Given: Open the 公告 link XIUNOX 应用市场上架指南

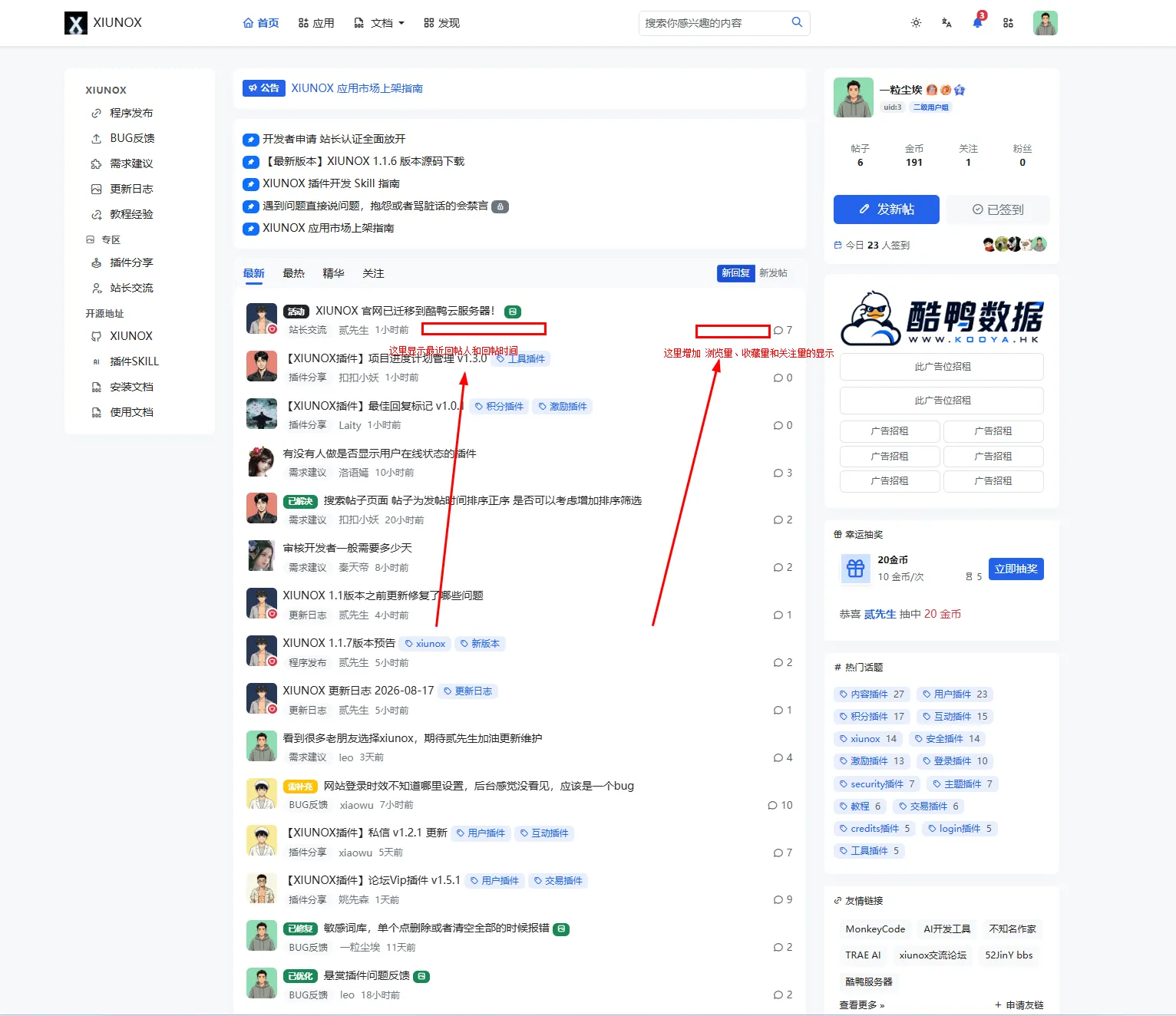Looking at the screenshot, I should tap(357, 88).
